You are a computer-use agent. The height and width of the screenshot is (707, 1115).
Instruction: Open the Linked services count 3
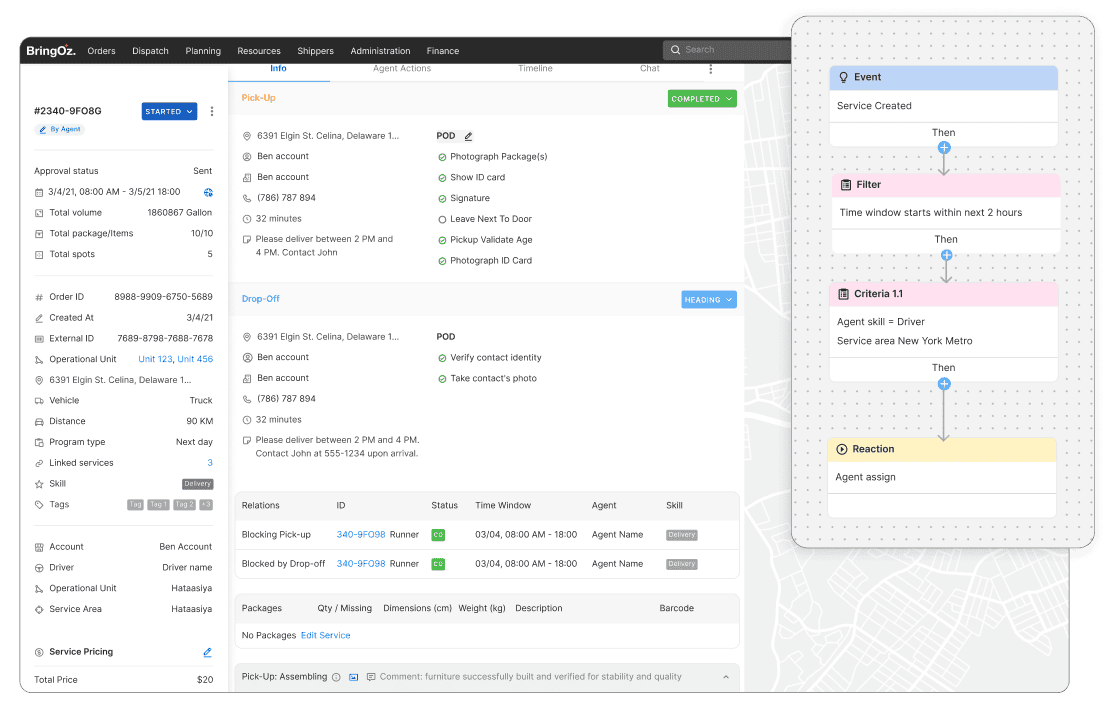point(210,463)
